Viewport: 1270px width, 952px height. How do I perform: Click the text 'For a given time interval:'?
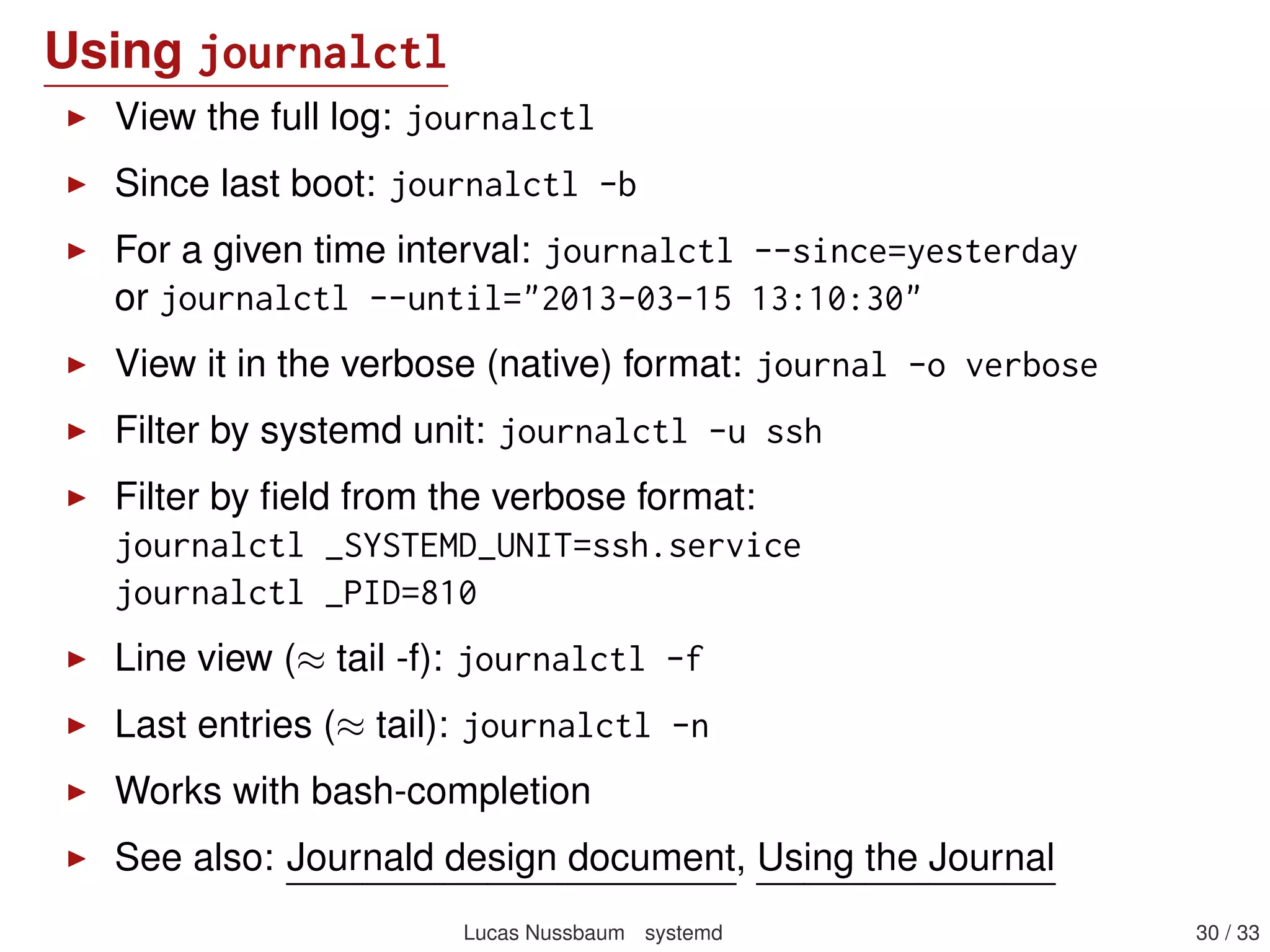[x=323, y=251]
